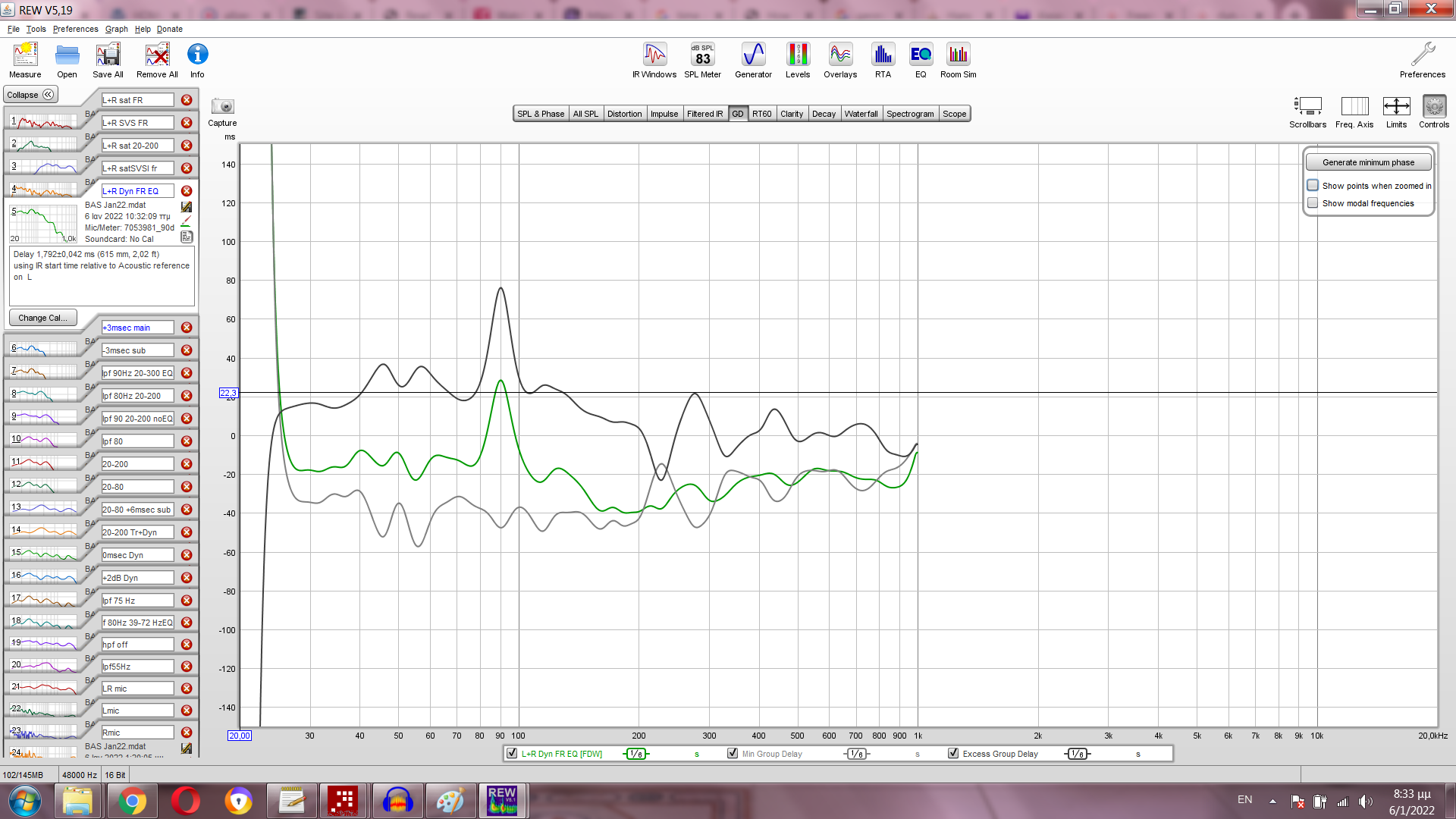1456x819 pixels.
Task: Open the Graph menu
Action: 117,29
